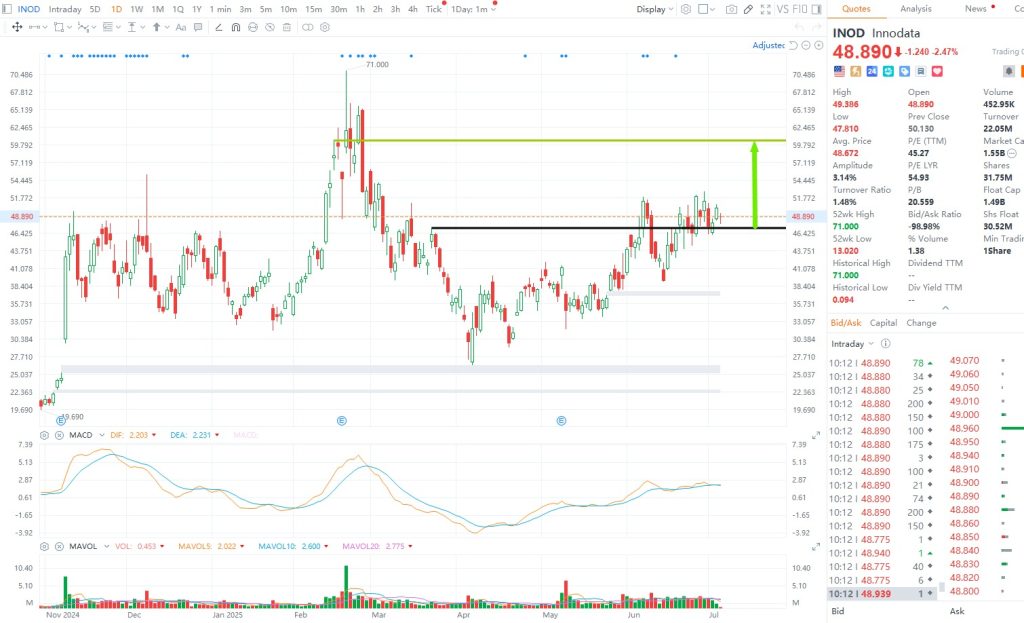Take a chart screenshot with camera icon
This screenshot has width=1024, height=623.
coord(732,9)
